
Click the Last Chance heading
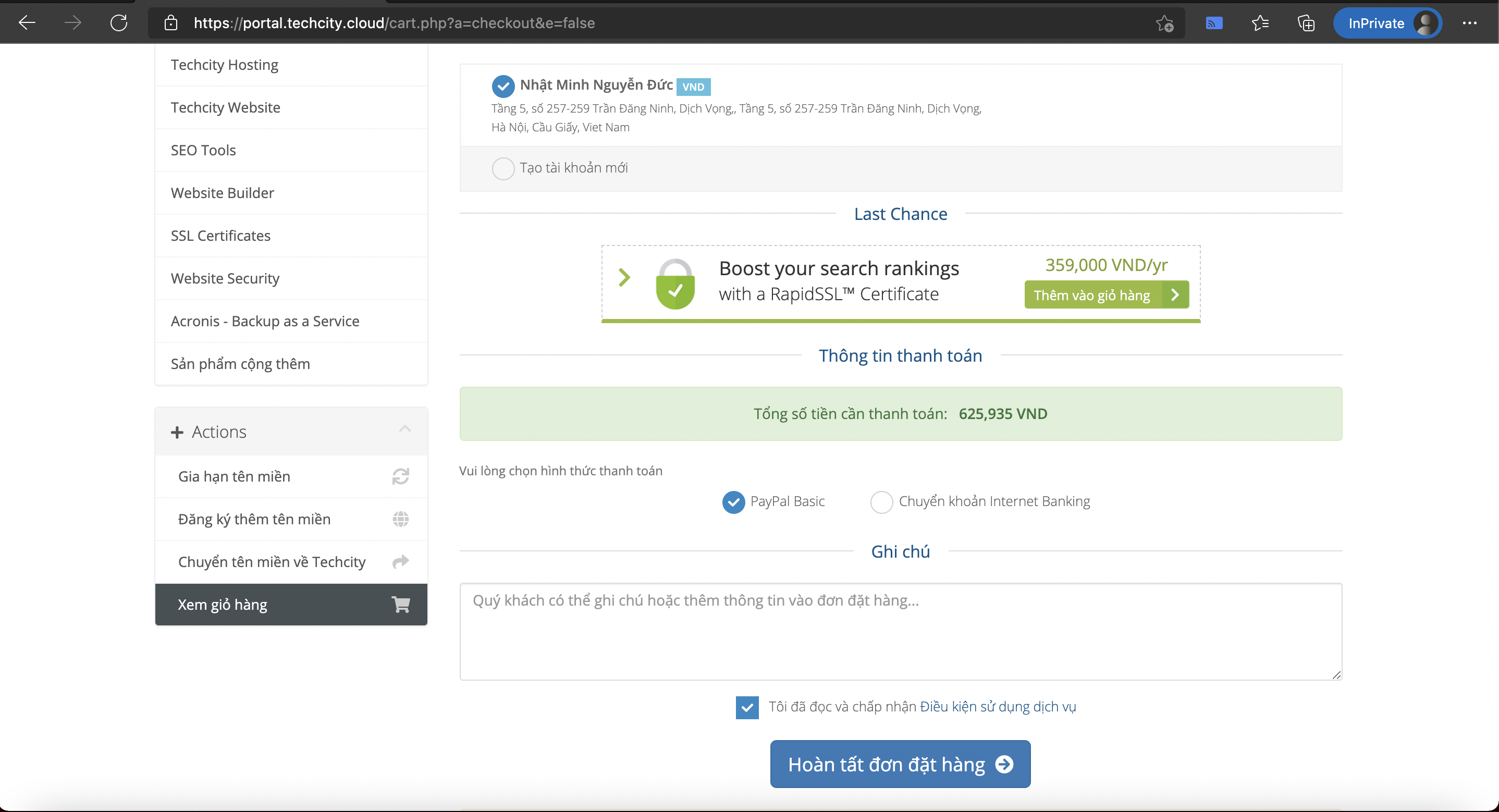point(900,214)
